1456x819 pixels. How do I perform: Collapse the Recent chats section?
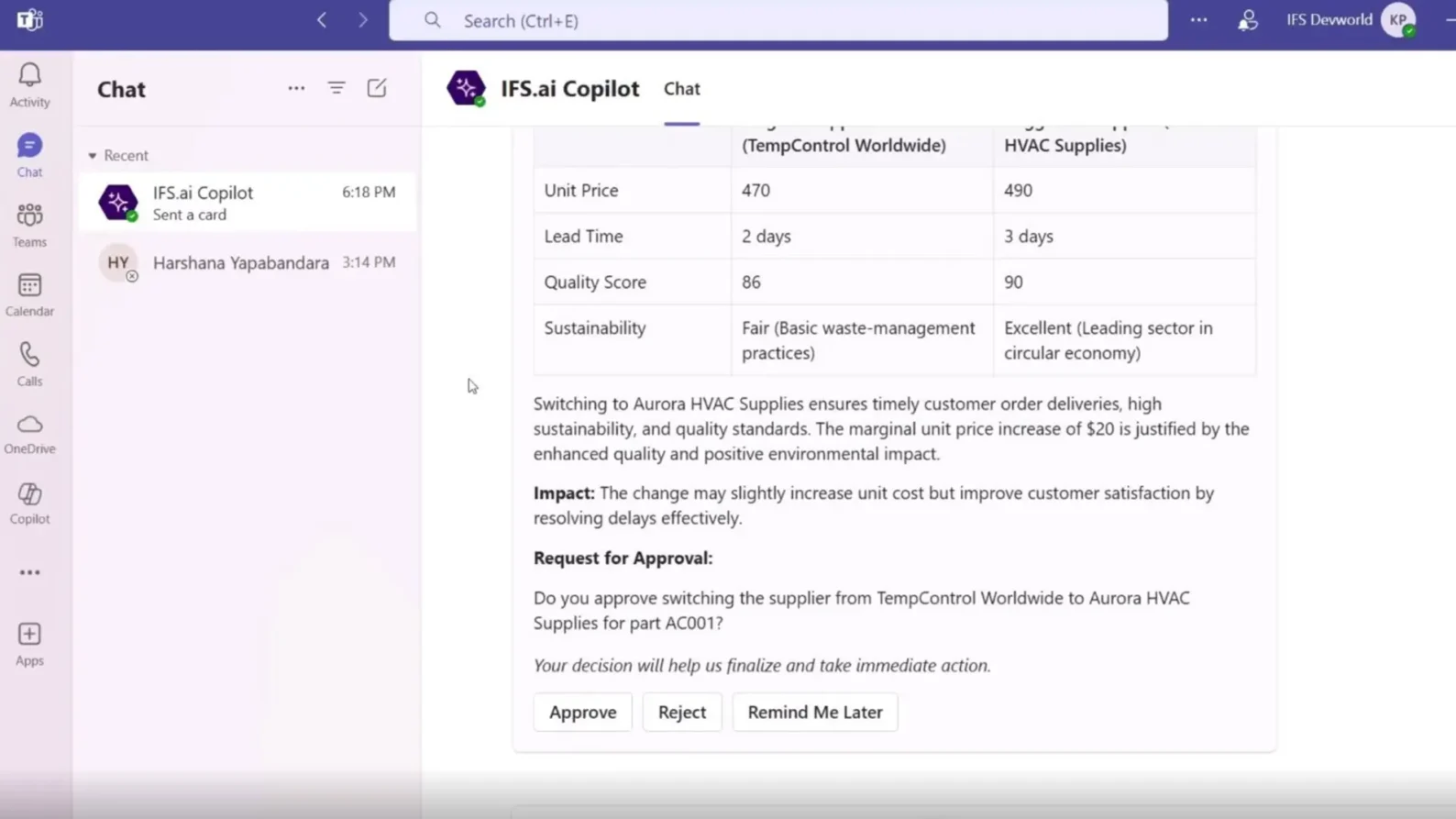(x=93, y=156)
